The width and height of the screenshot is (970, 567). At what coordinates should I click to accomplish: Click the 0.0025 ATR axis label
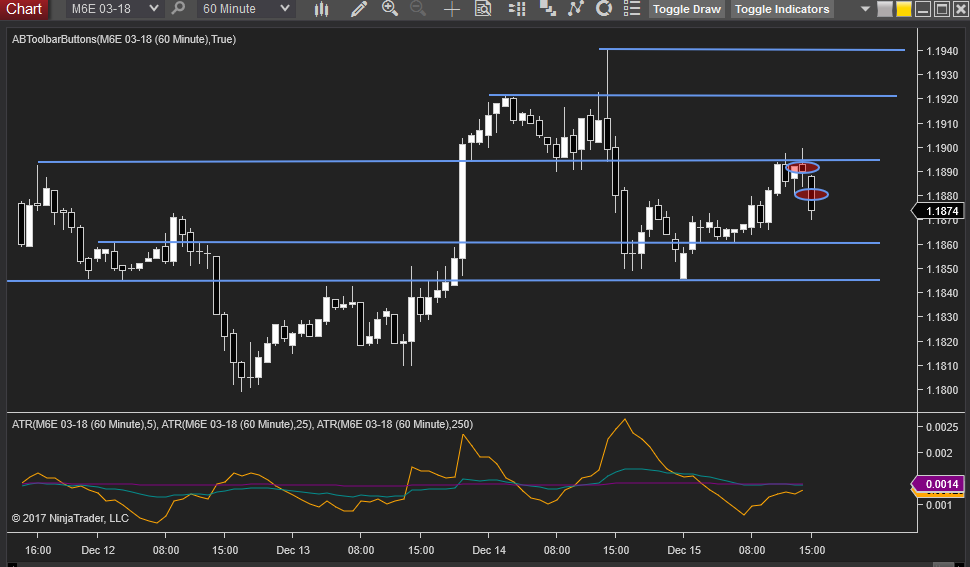click(x=942, y=427)
